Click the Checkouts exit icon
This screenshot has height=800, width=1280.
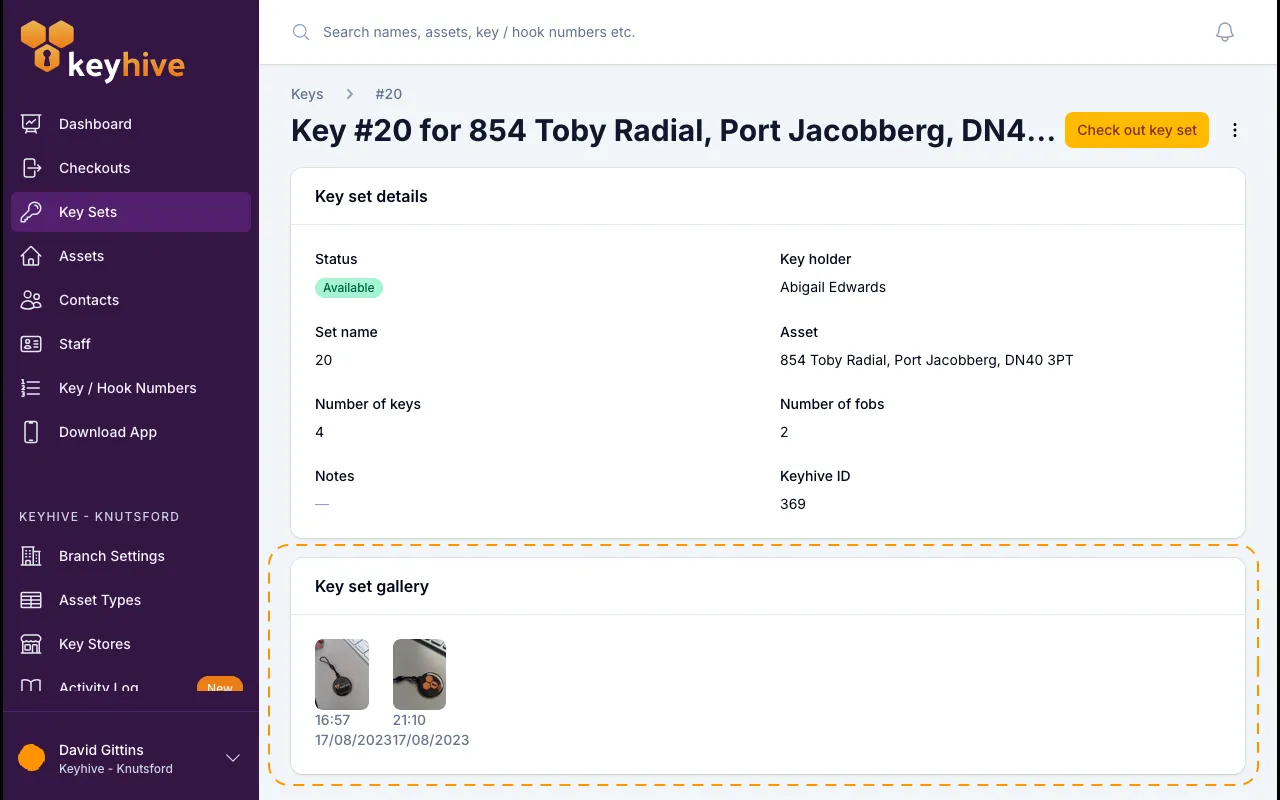31,168
